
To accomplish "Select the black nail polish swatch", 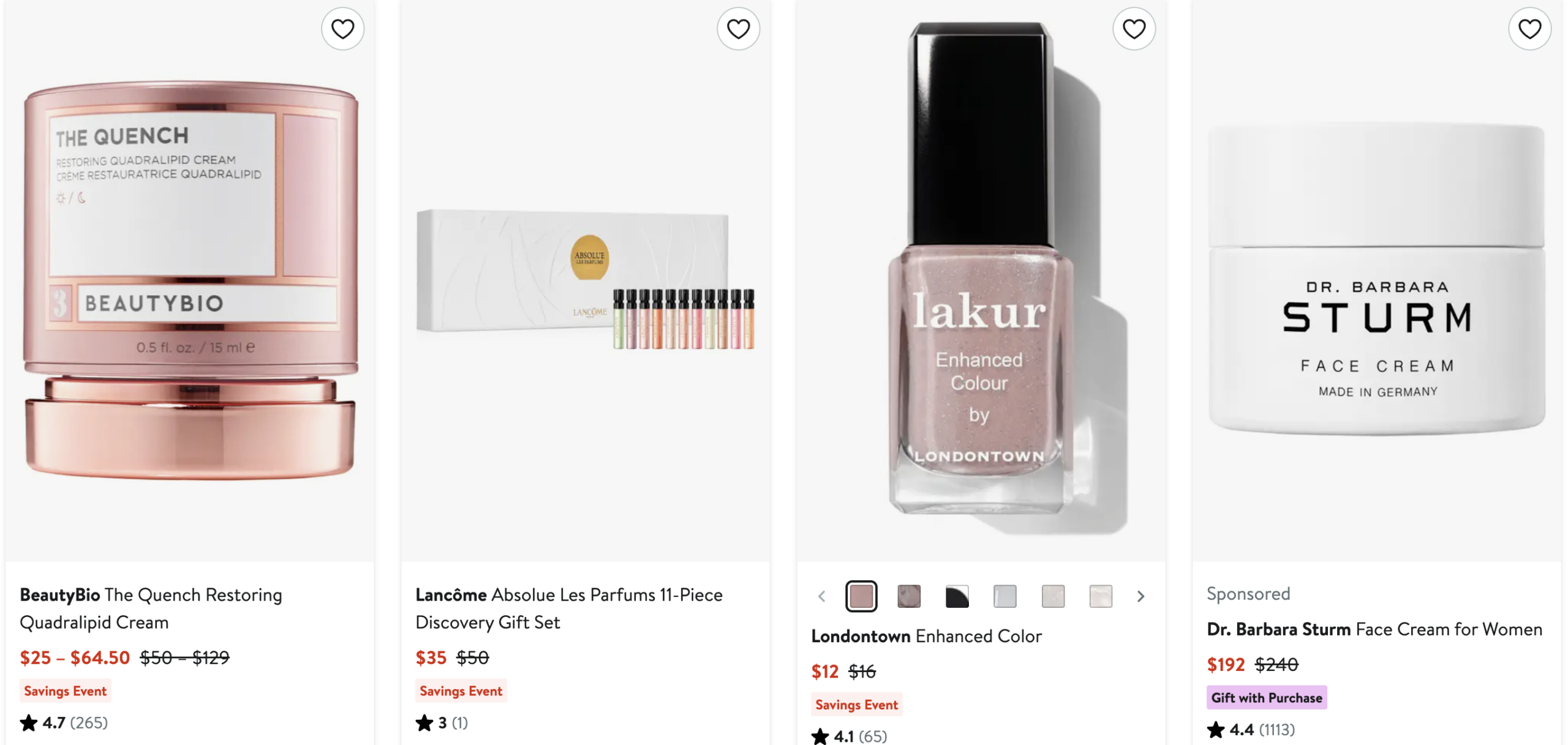I will [957, 596].
